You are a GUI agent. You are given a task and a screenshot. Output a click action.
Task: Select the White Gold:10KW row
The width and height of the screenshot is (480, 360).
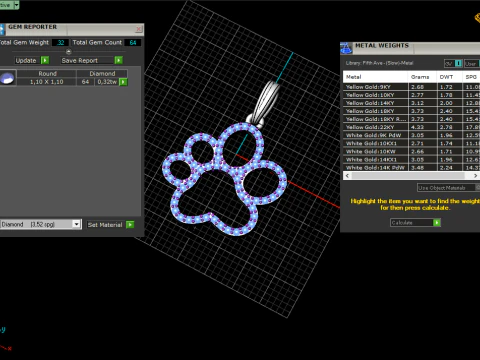coord(412,151)
